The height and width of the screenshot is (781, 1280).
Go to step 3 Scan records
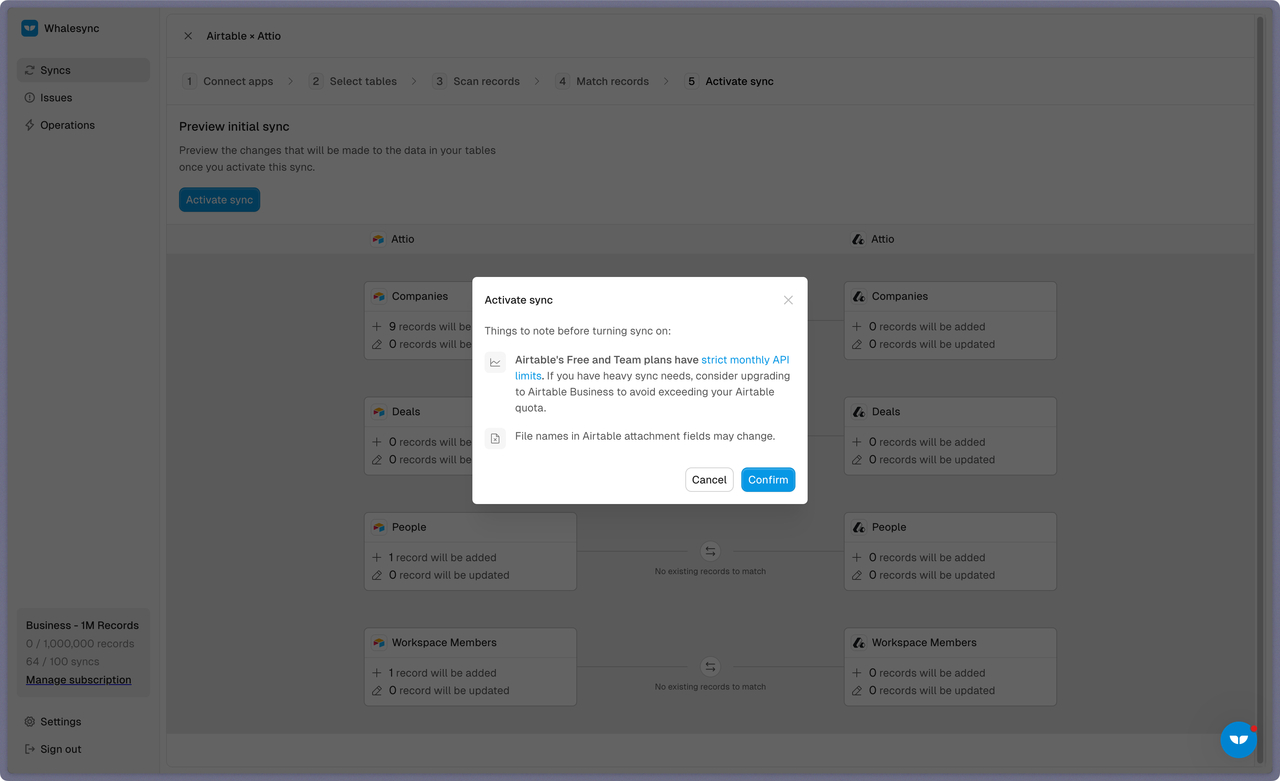pos(477,82)
